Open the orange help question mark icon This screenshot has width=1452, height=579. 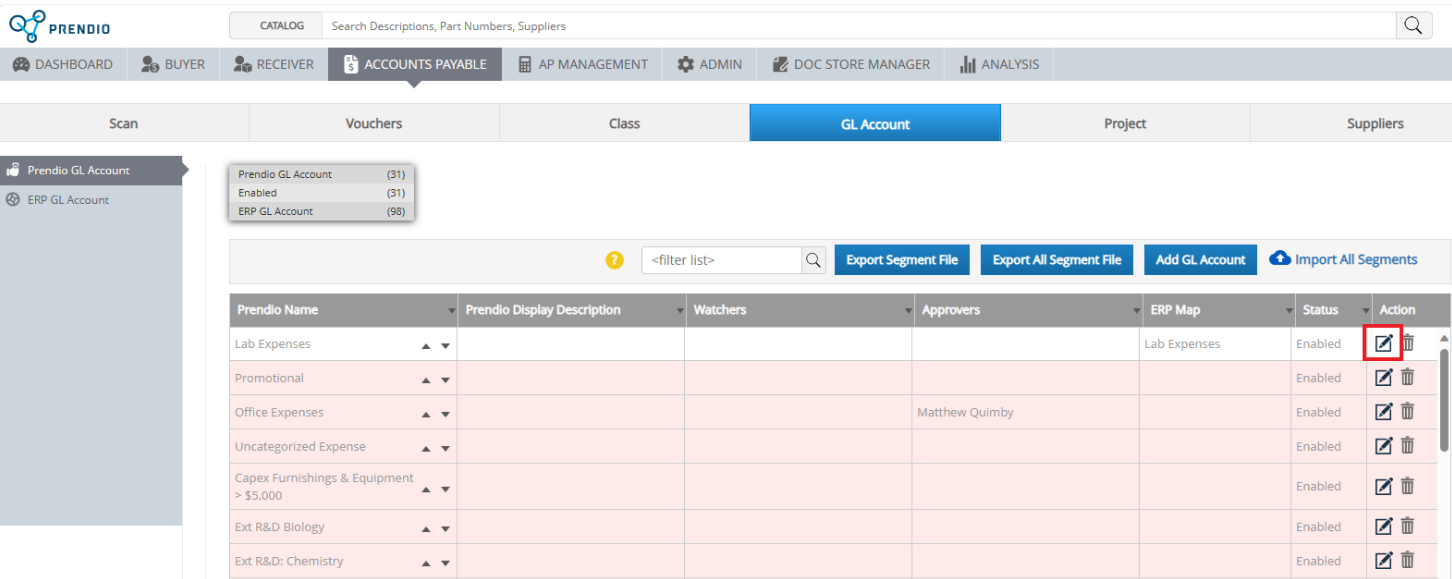pyautogui.click(x=614, y=259)
